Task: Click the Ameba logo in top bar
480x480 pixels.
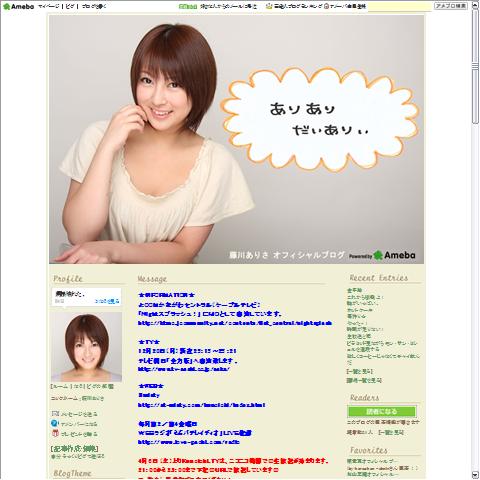Action: 18,6
